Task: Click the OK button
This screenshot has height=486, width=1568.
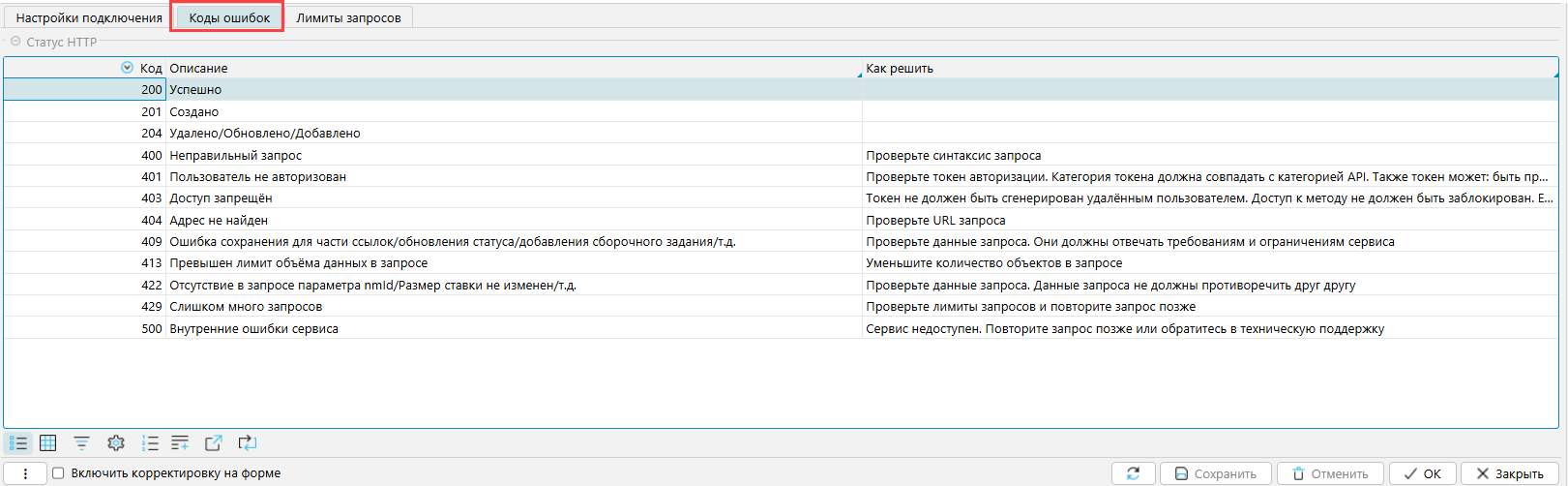Action: [x=1423, y=473]
